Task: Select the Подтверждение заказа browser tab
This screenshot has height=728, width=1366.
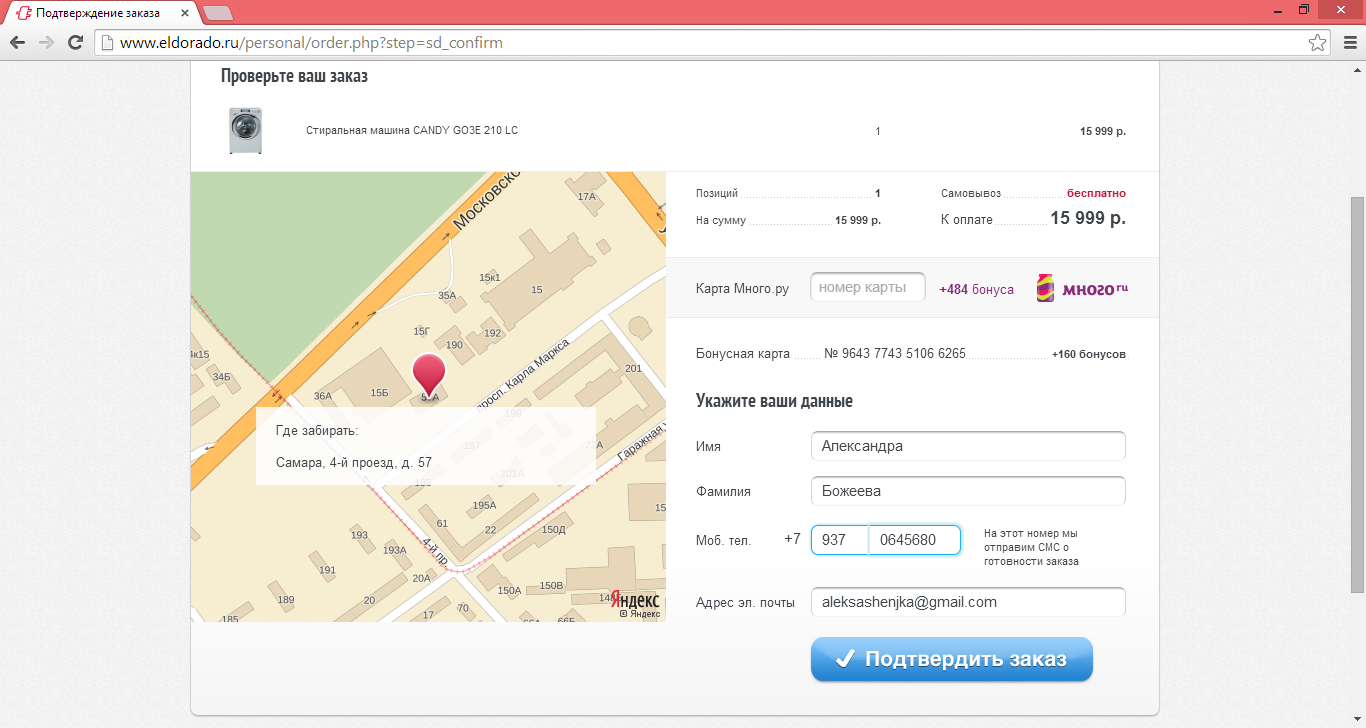Action: tap(98, 13)
